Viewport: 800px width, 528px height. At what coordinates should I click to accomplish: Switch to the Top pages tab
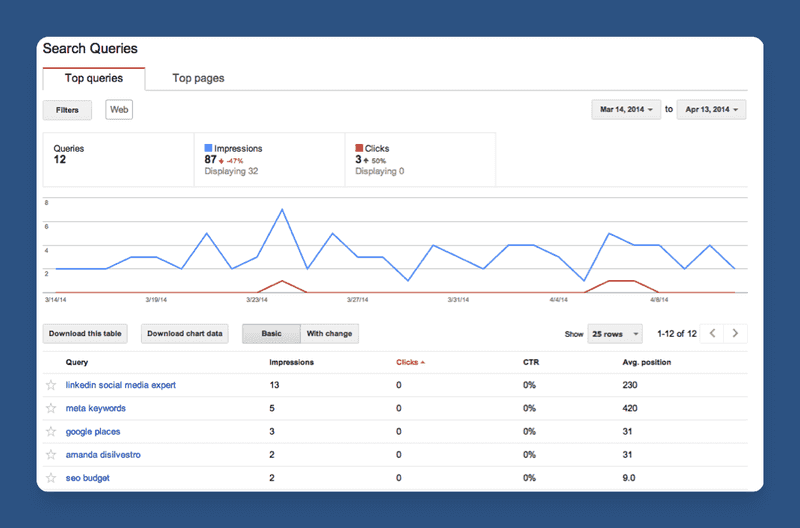click(x=198, y=78)
